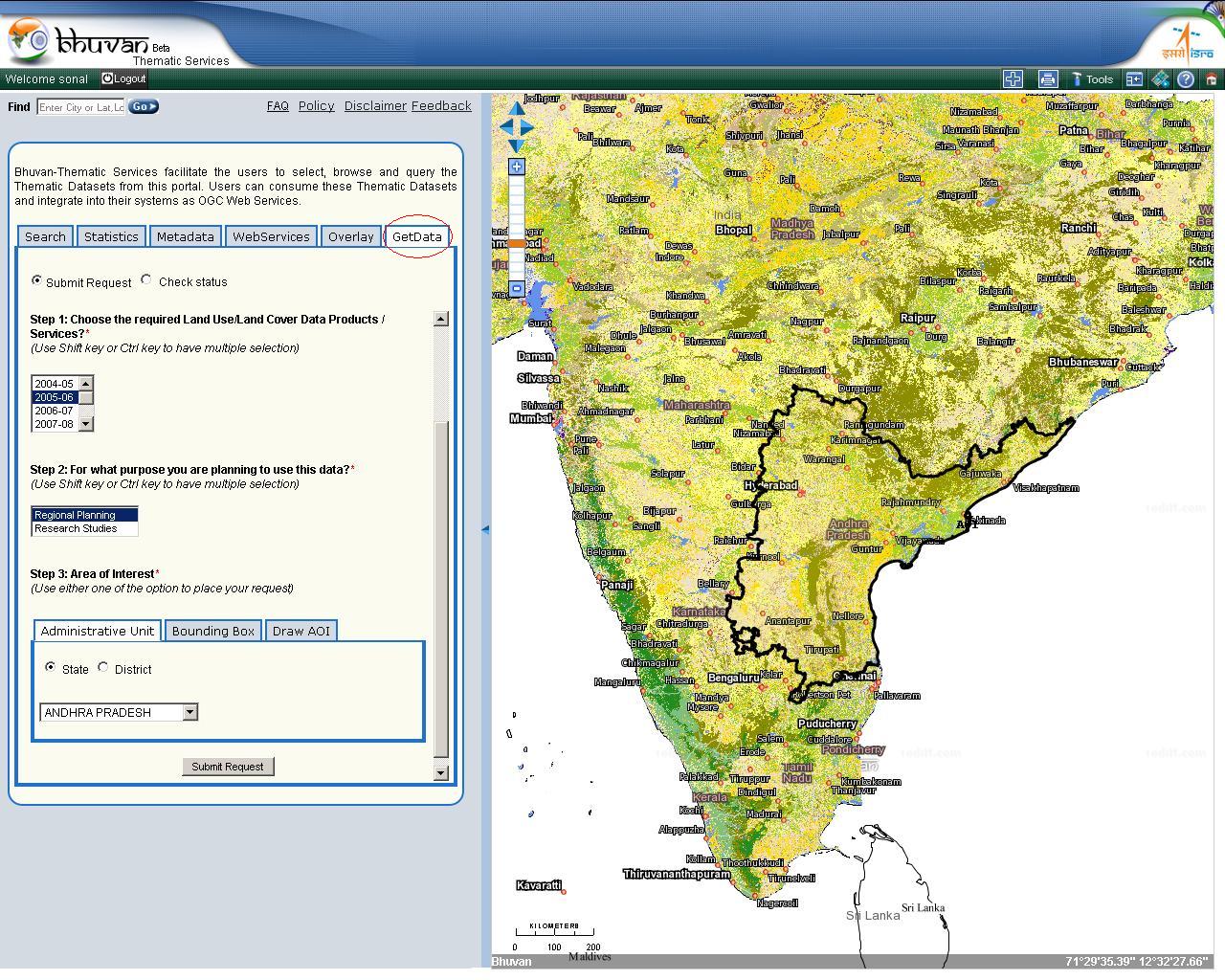This screenshot has height=980, width=1225.
Task: Select the District radio button
Action: point(103,667)
